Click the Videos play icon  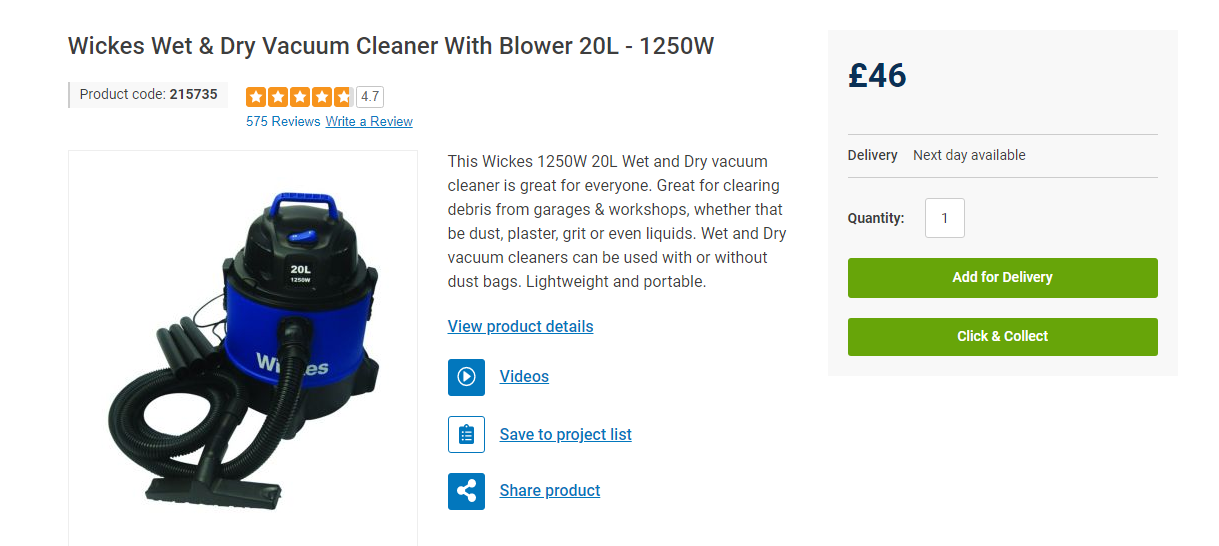(466, 377)
